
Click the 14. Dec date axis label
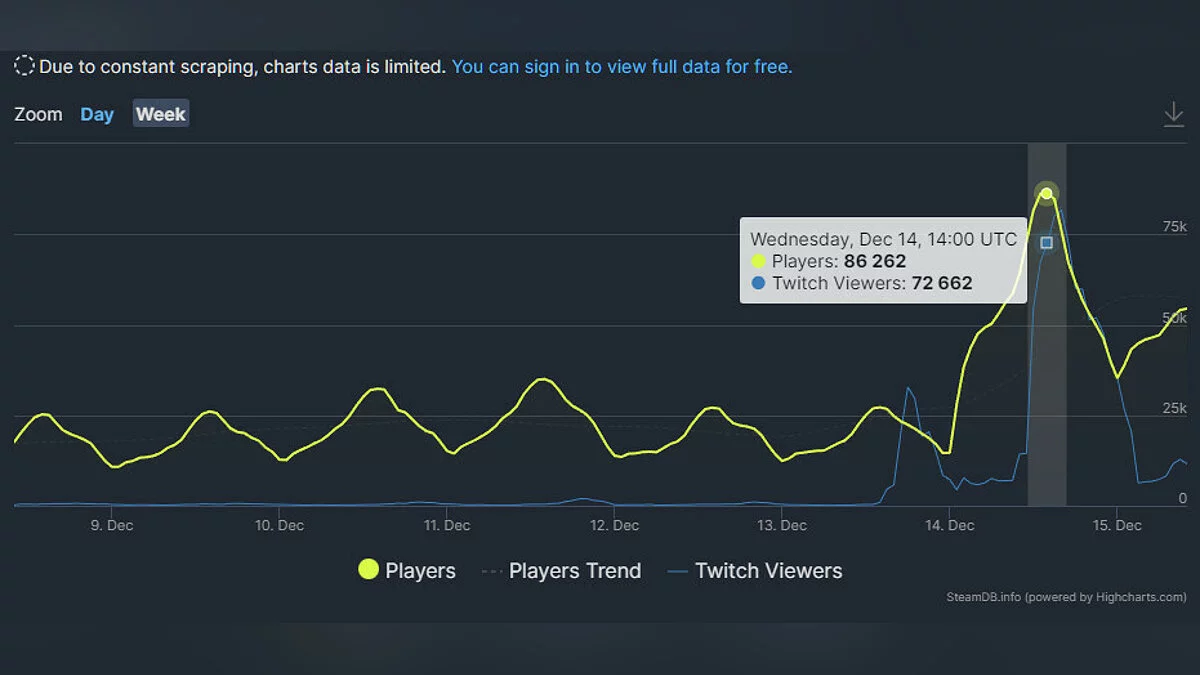[949, 525]
